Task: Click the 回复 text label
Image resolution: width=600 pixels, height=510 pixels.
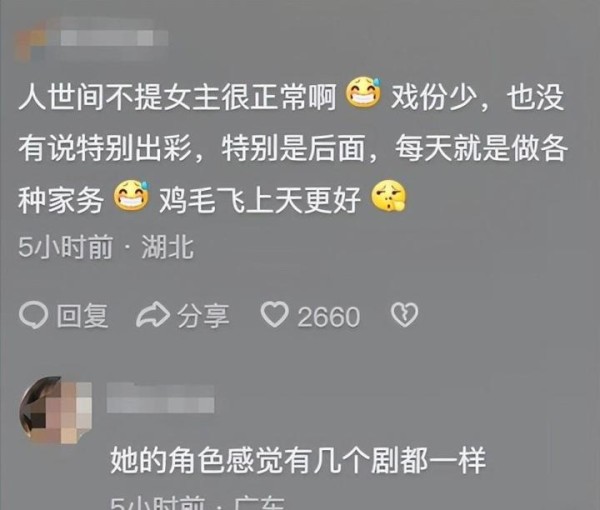Action: pos(83,315)
